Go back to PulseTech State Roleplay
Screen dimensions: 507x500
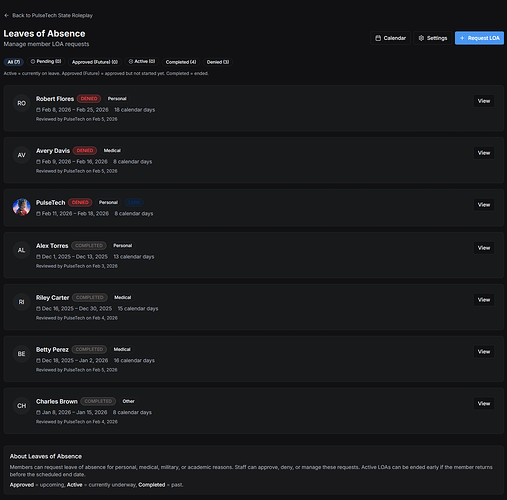(x=48, y=15)
